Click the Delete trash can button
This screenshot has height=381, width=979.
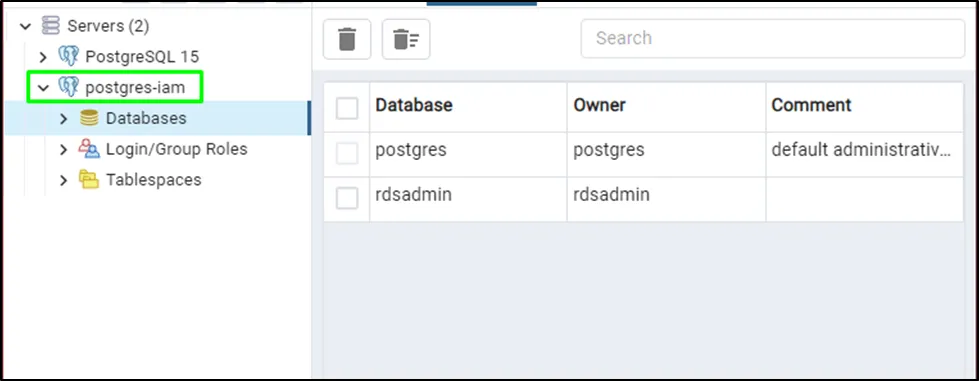coord(347,39)
